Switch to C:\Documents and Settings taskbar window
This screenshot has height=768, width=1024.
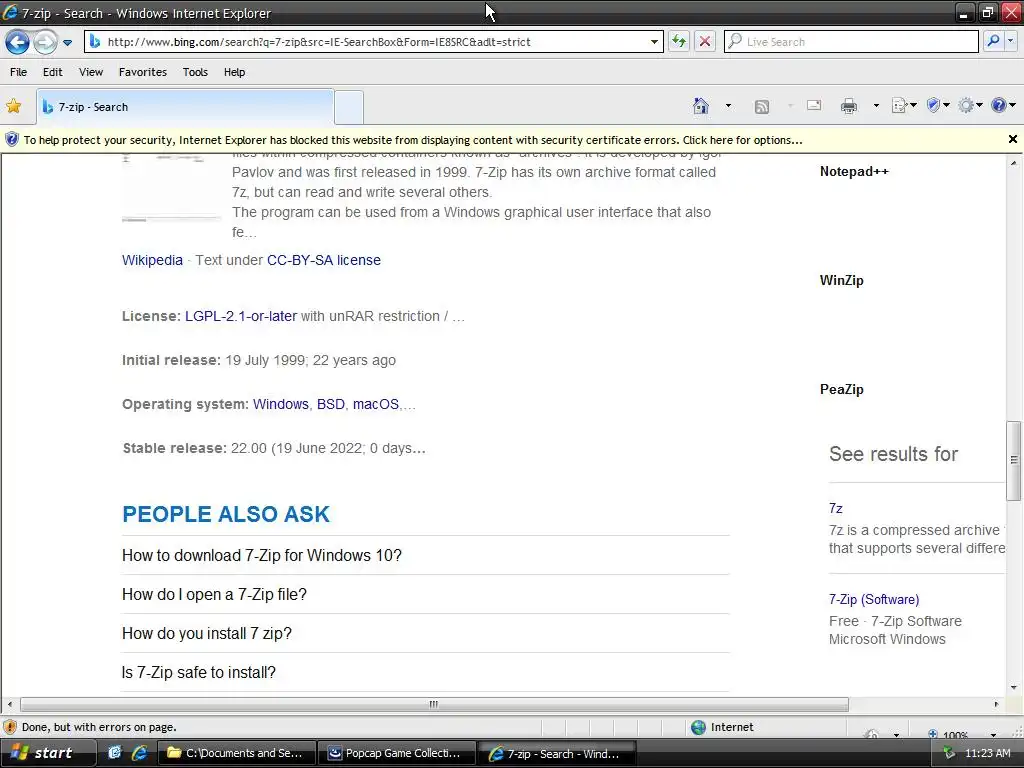[236, 753]
